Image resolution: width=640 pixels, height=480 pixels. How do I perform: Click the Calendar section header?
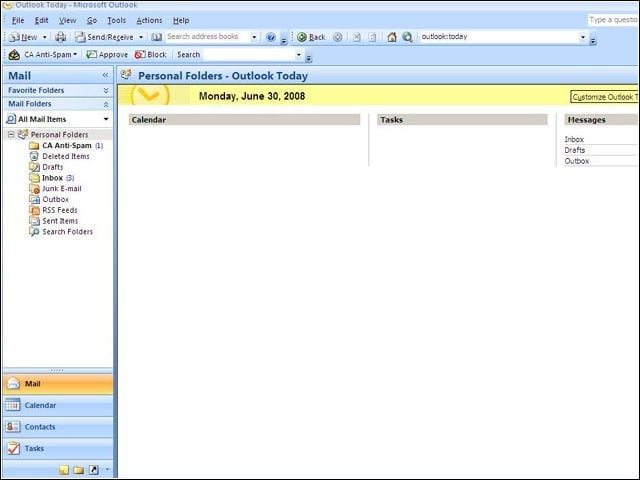click(x=244, y=120)
